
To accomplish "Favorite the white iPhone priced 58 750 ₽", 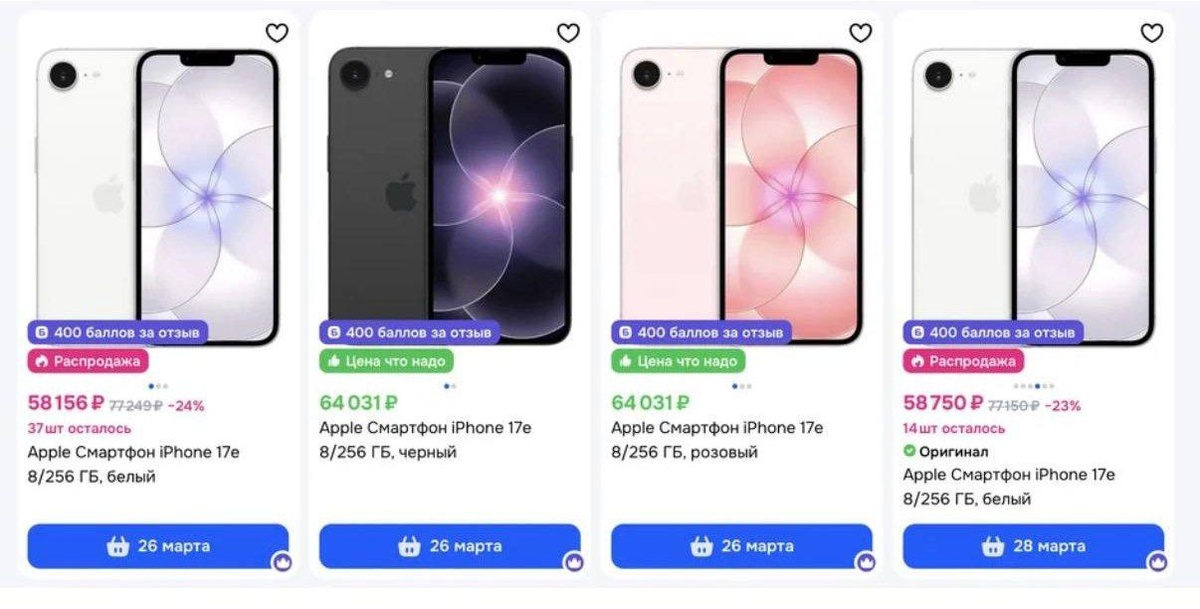I will (1152, 33).
